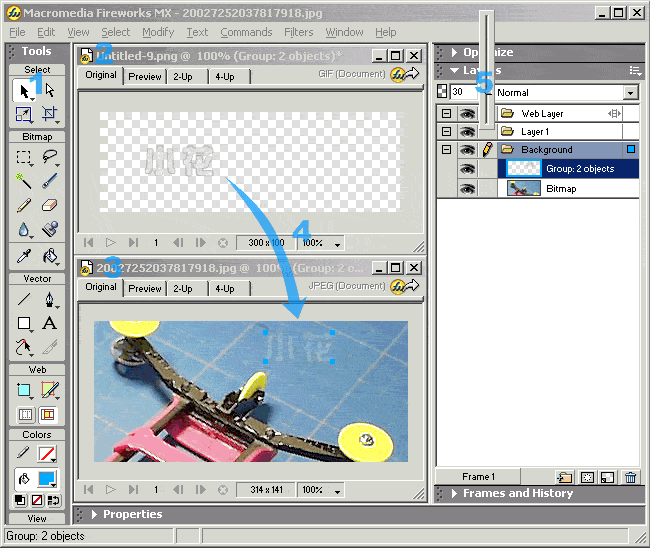The height and width of the screenshot is (548, 650).
Task: Hide the Web Layer eye icon
Action: coord(467,114)
